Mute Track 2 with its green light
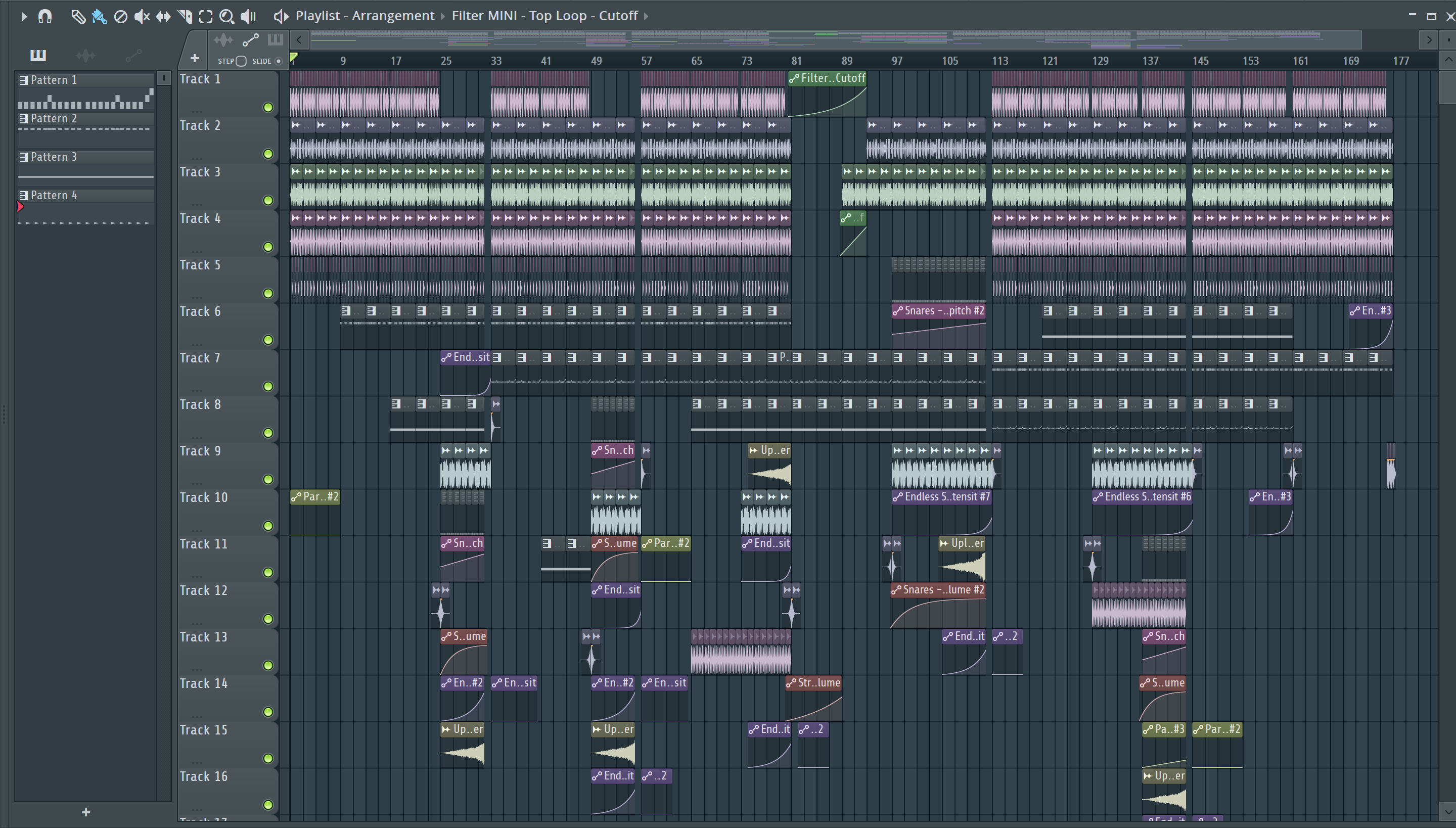The image size is (1456, 828). pos(268,154)
